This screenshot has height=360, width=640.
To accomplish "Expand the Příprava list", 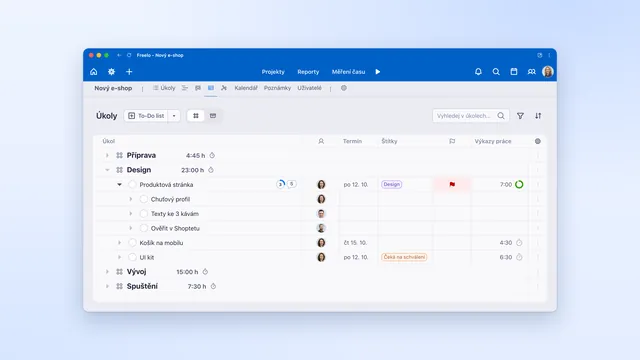I will click(x=107, y=156).
